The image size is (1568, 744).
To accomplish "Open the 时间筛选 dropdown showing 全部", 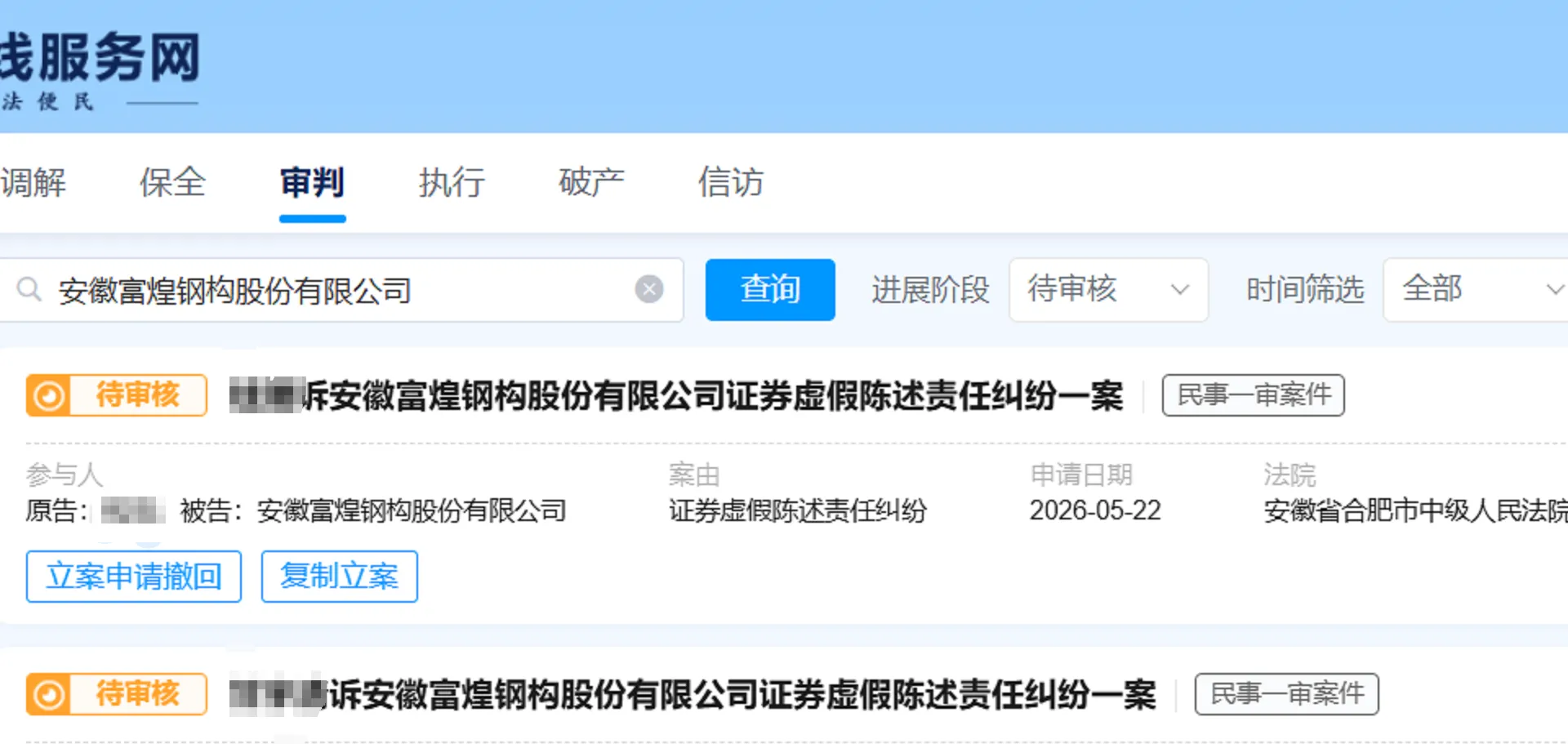I will pos(1477,289).
